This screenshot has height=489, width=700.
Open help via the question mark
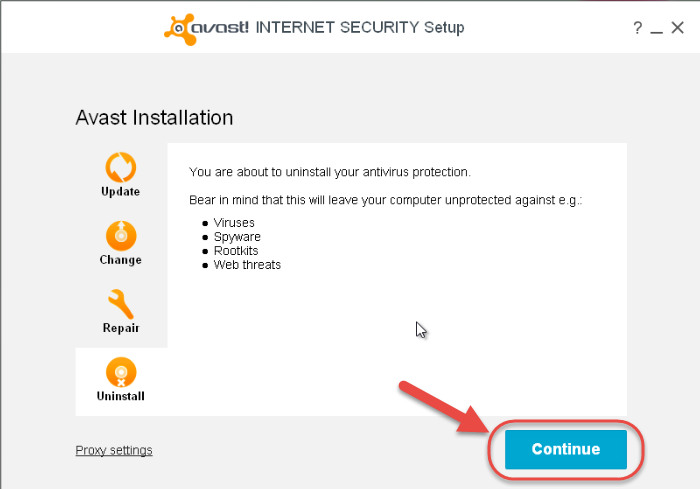click(638, 28)
